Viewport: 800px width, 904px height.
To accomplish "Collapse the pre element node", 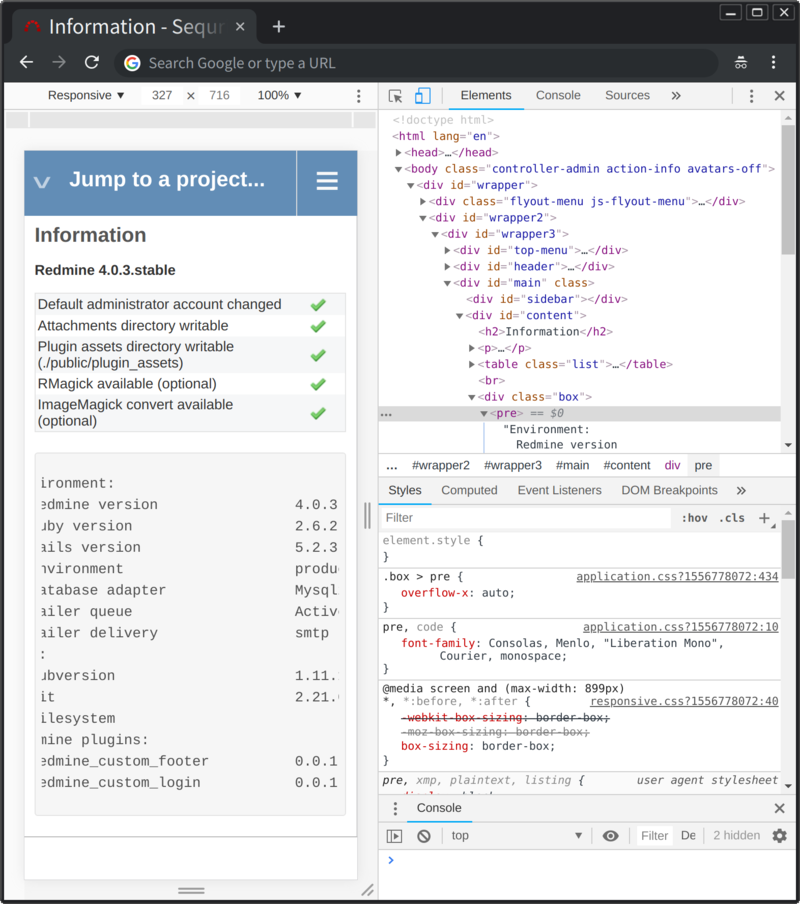I will 484,414.
